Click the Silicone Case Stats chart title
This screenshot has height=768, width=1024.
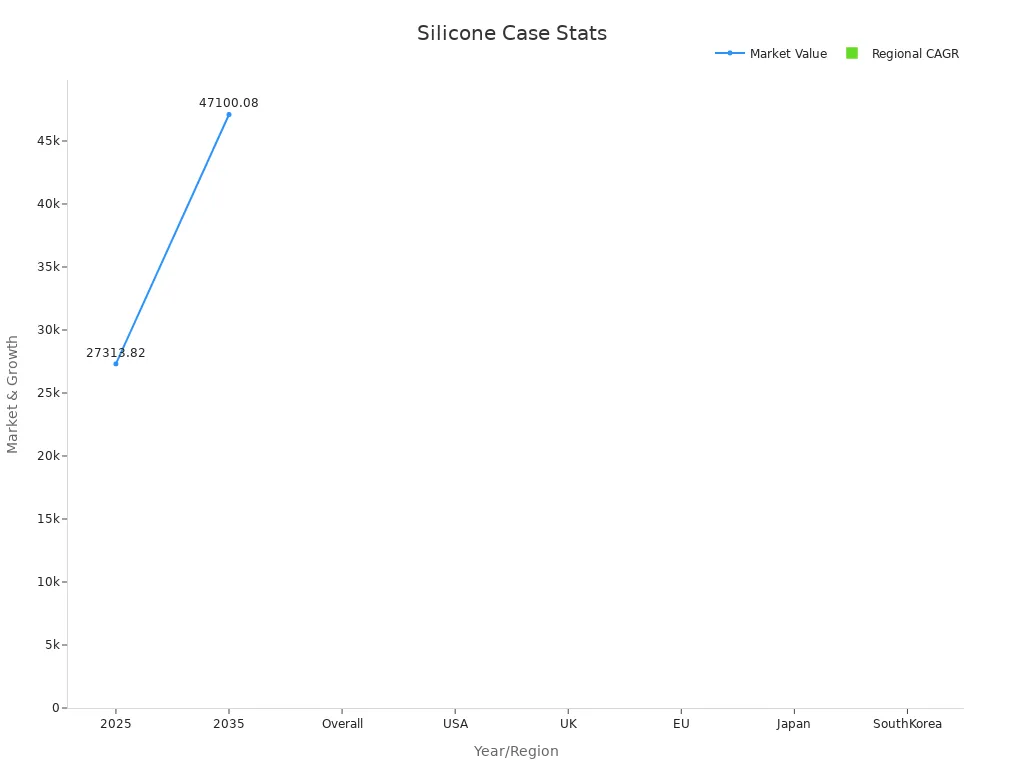[x=512, y=33]
